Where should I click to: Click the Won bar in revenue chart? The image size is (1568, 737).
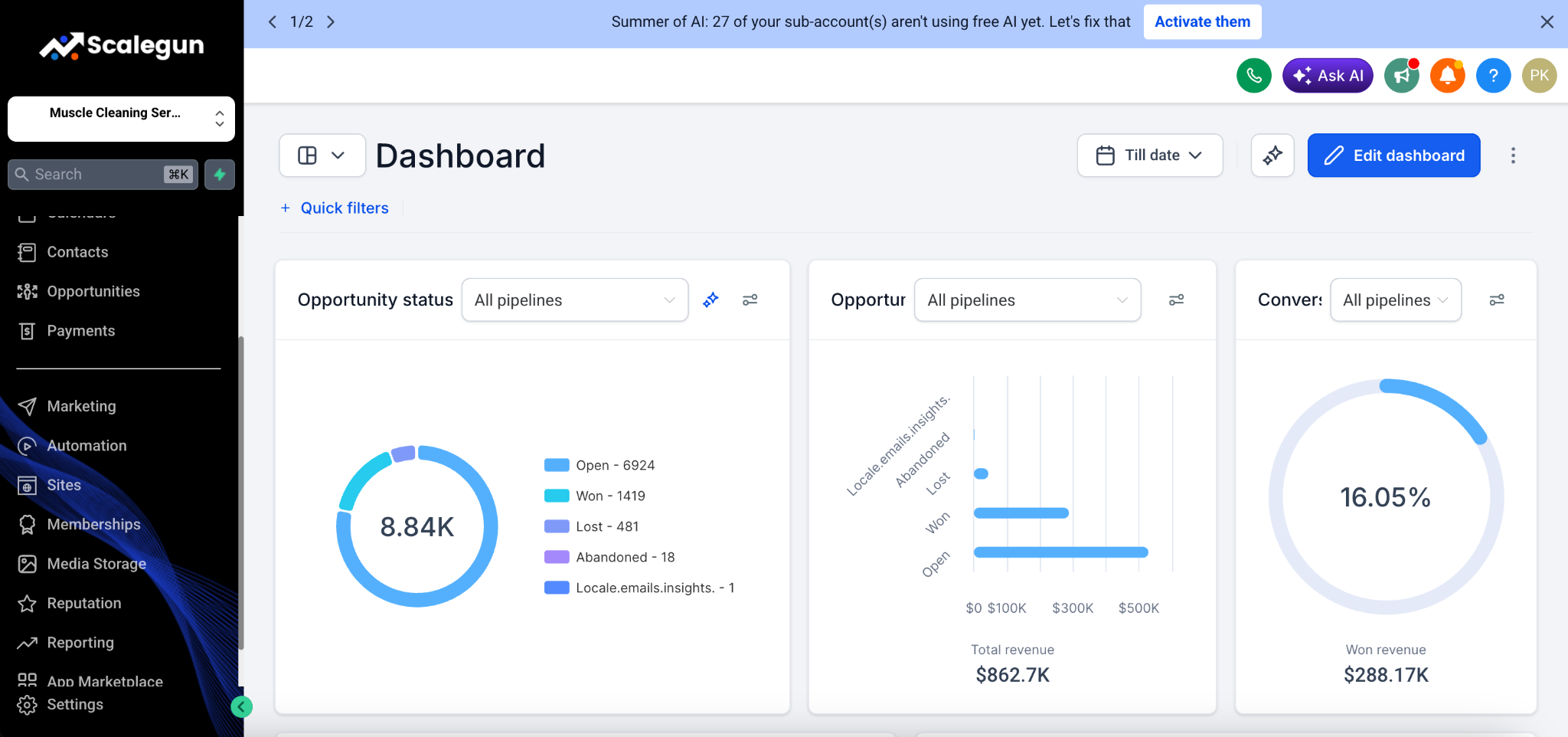click(1021, 513)
